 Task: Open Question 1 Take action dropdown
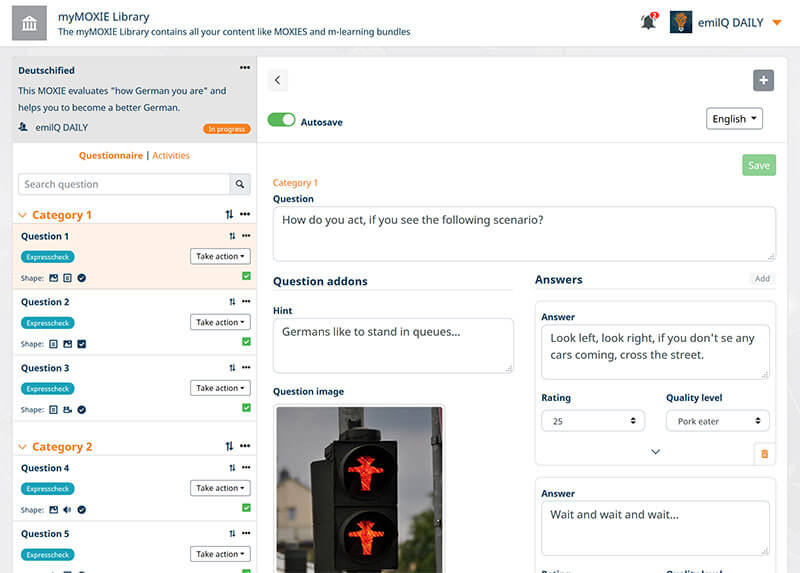click(220, 256)
